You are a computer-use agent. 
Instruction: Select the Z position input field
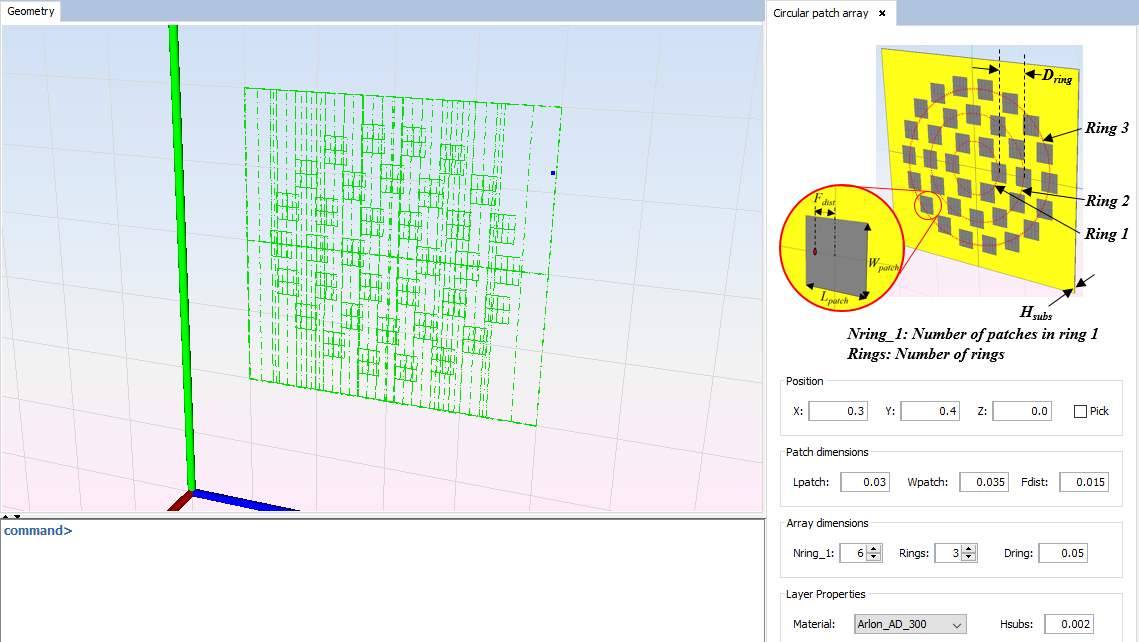pos(1021,411)
